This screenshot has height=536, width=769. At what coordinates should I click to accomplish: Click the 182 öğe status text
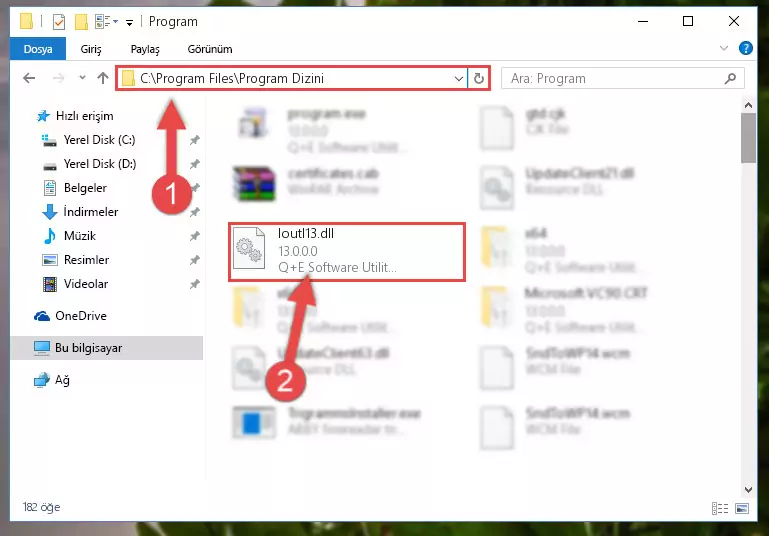(42, 507)
